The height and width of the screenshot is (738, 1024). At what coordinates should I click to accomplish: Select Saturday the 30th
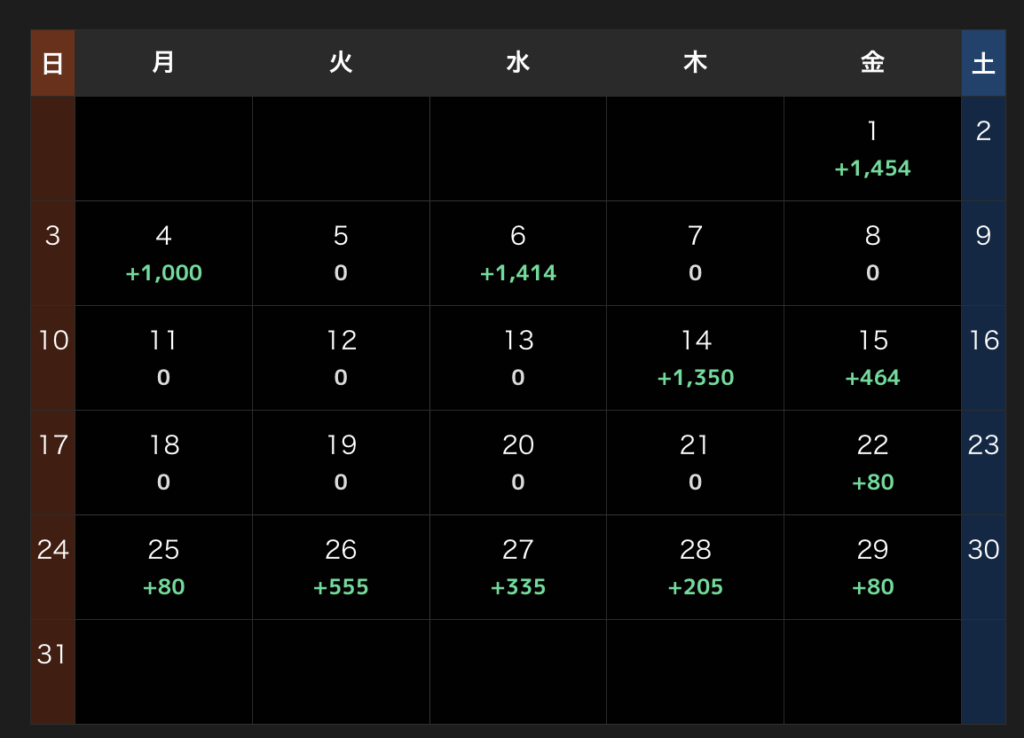click(x=984, y=567)
